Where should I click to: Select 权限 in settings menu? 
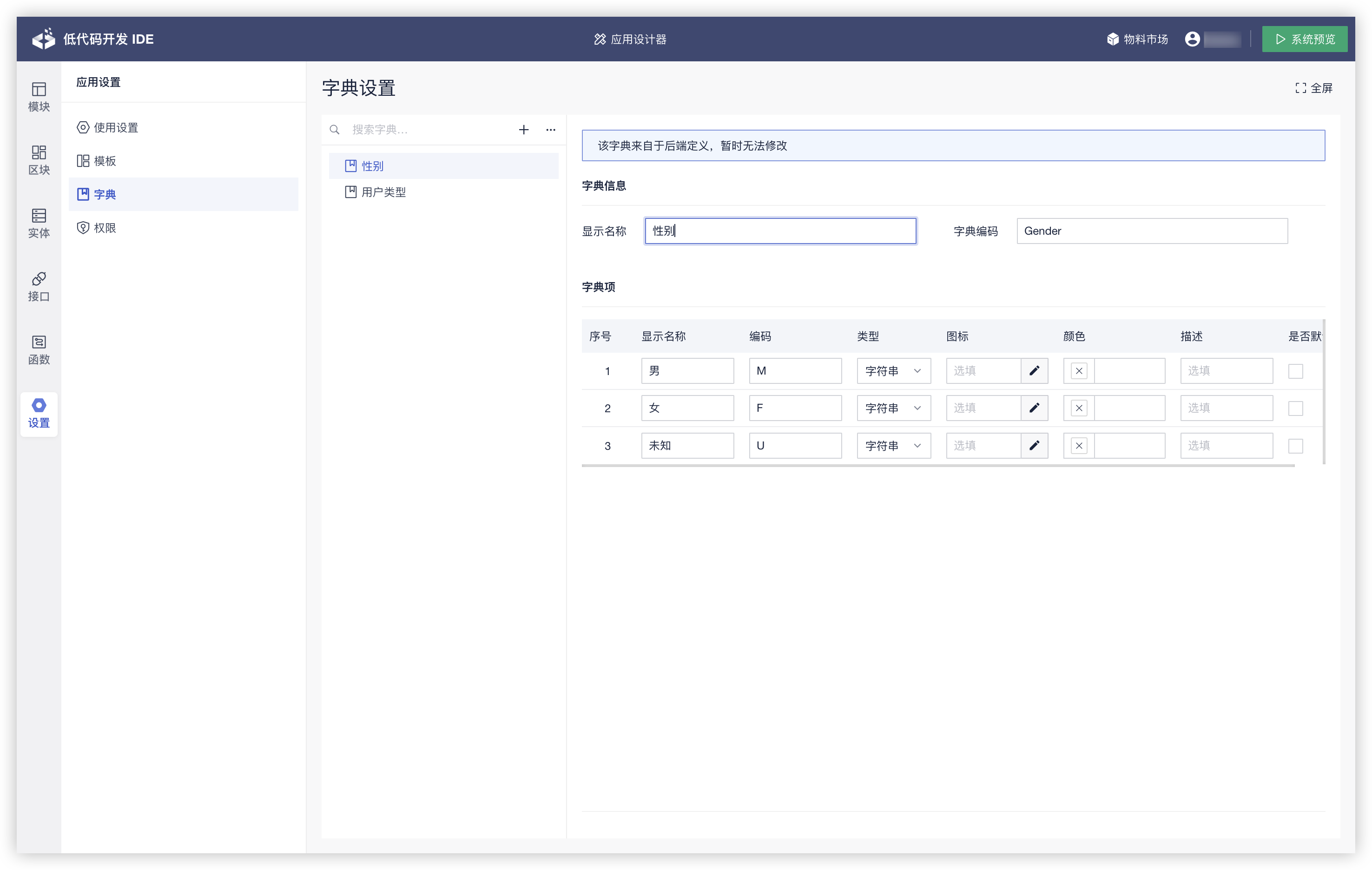105,228
